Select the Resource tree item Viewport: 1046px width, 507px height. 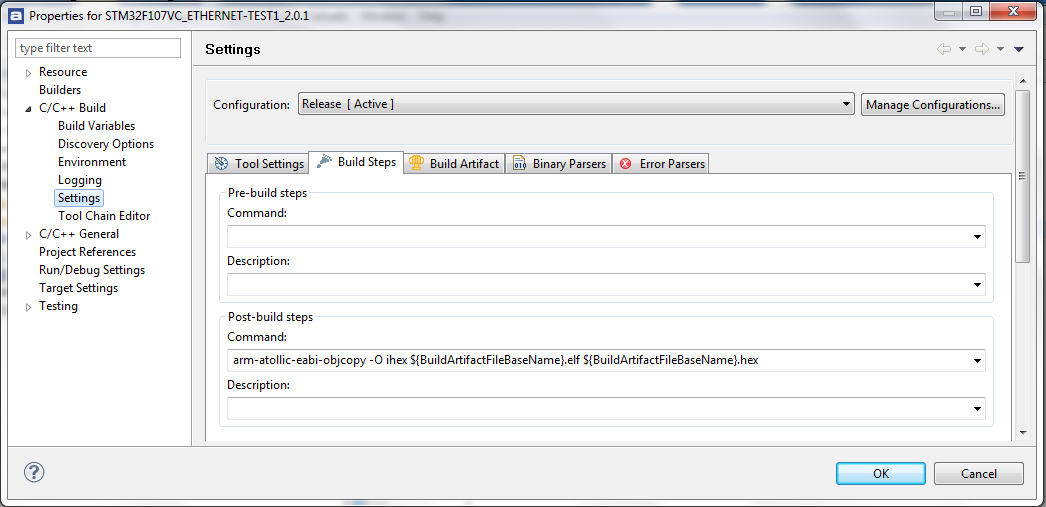coord(63,71)
